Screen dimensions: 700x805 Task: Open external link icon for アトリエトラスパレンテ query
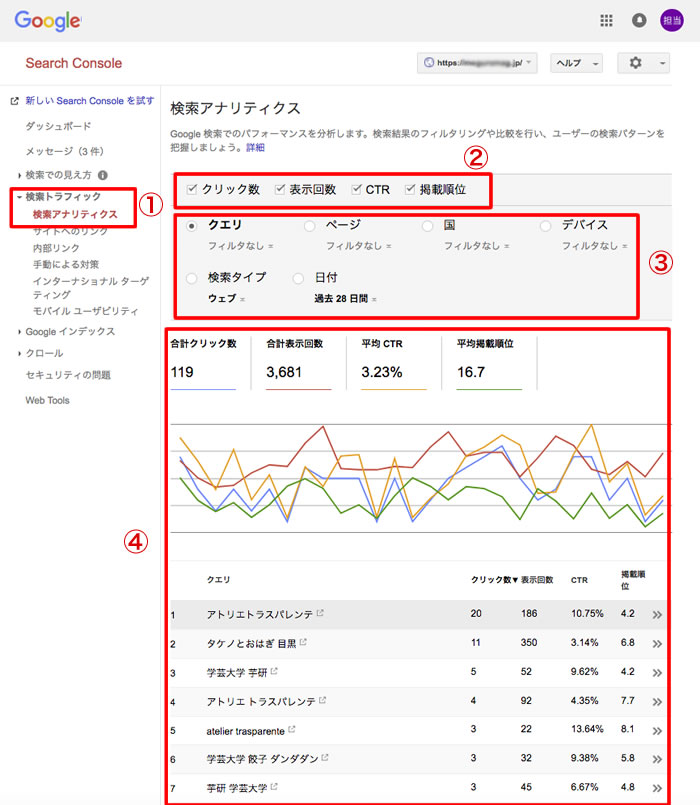point(320,614)
